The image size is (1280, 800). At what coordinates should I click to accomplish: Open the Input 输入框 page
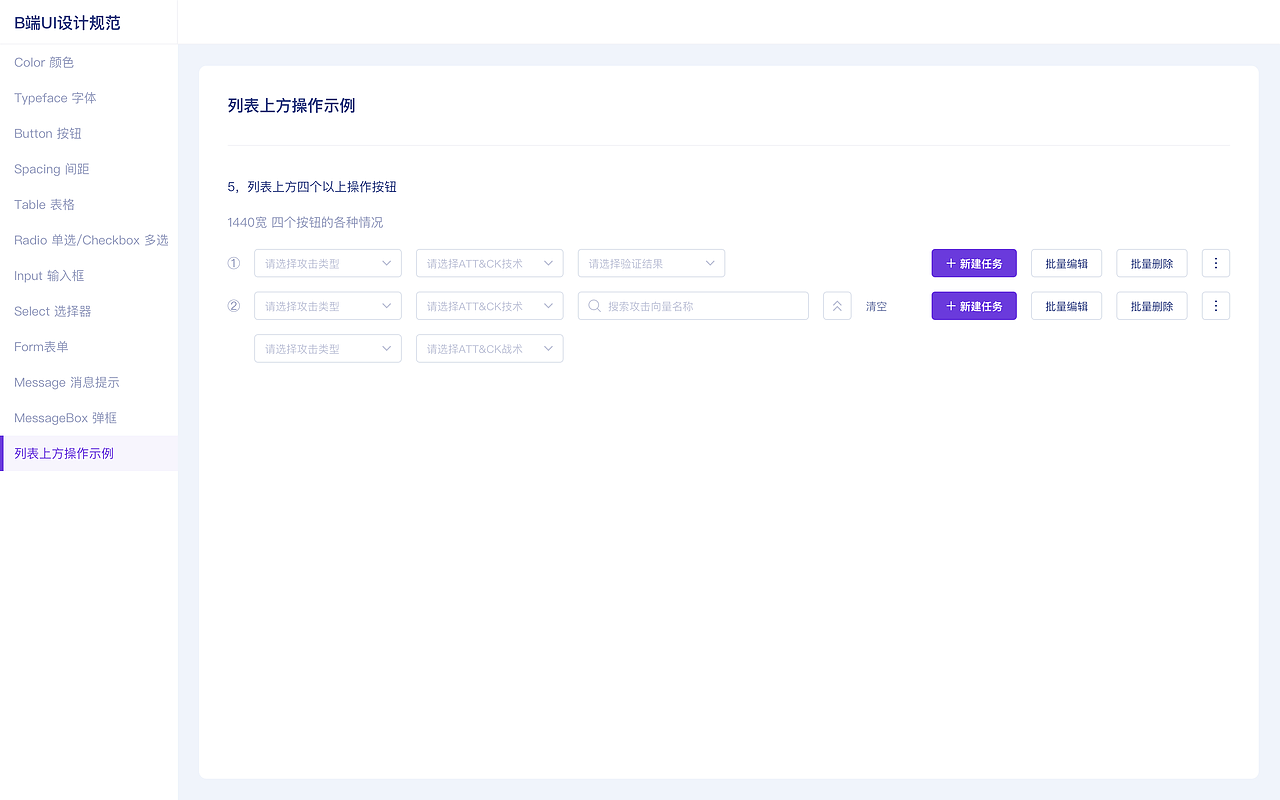tap(47, 275)
